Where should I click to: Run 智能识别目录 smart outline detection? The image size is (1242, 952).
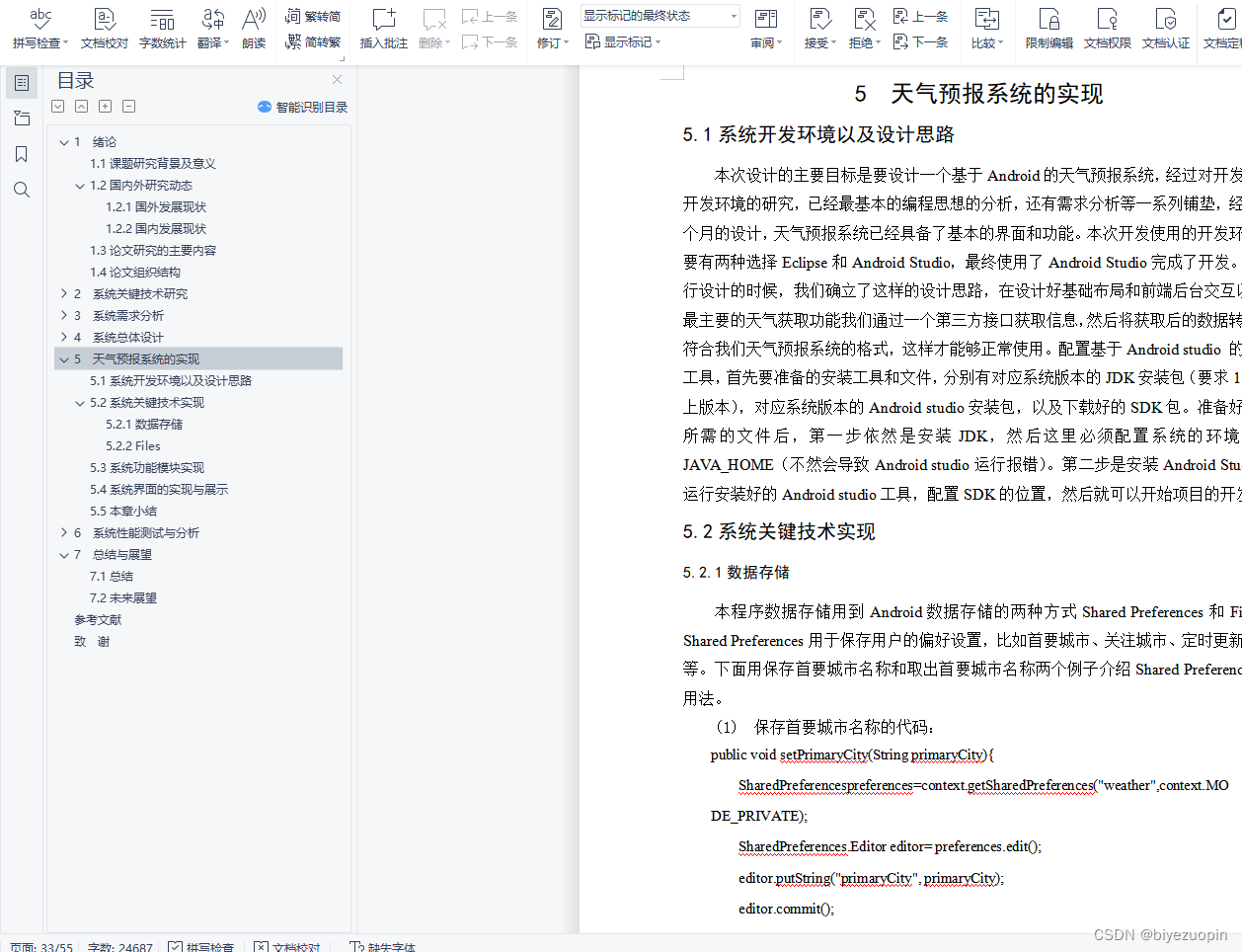[302, 107]
